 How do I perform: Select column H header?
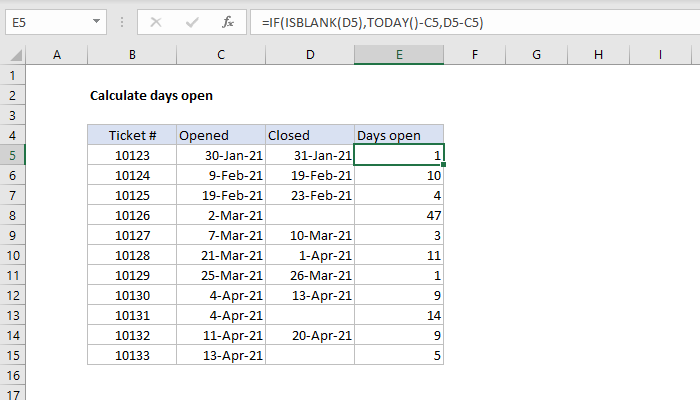click(598, 55)
